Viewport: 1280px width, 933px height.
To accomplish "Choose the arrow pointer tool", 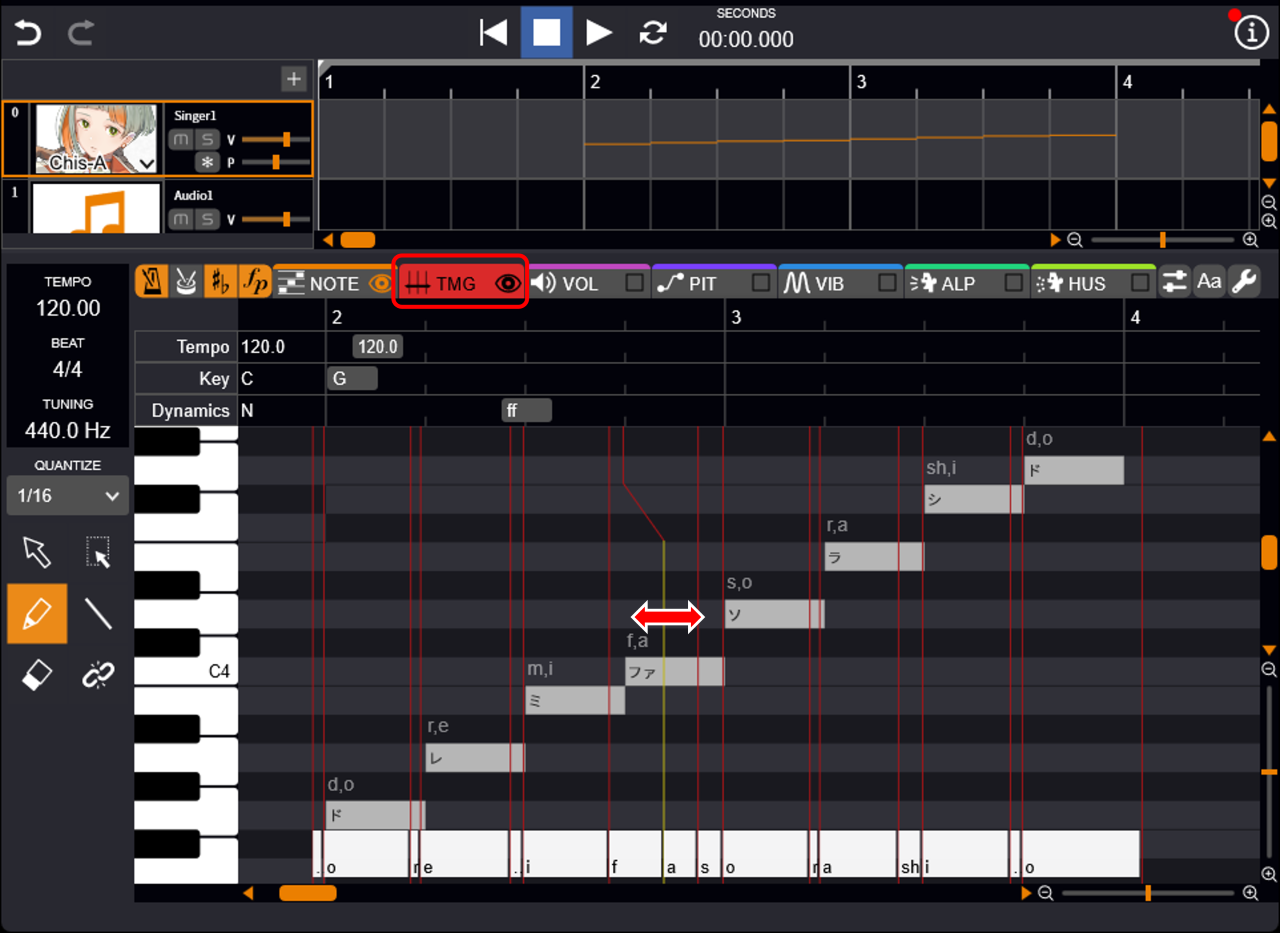I will click(x=37, y=551).
